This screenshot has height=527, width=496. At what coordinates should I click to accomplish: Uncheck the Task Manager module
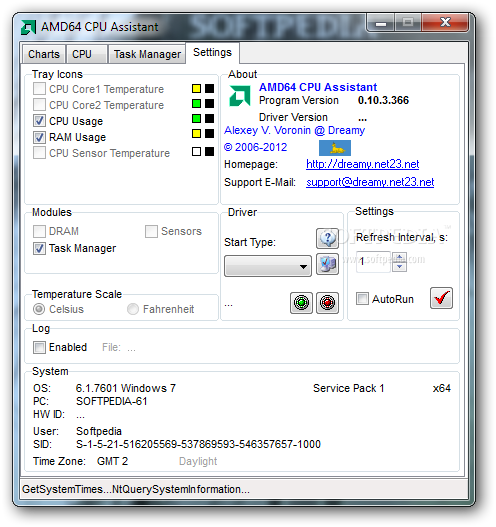pos(39,248)
